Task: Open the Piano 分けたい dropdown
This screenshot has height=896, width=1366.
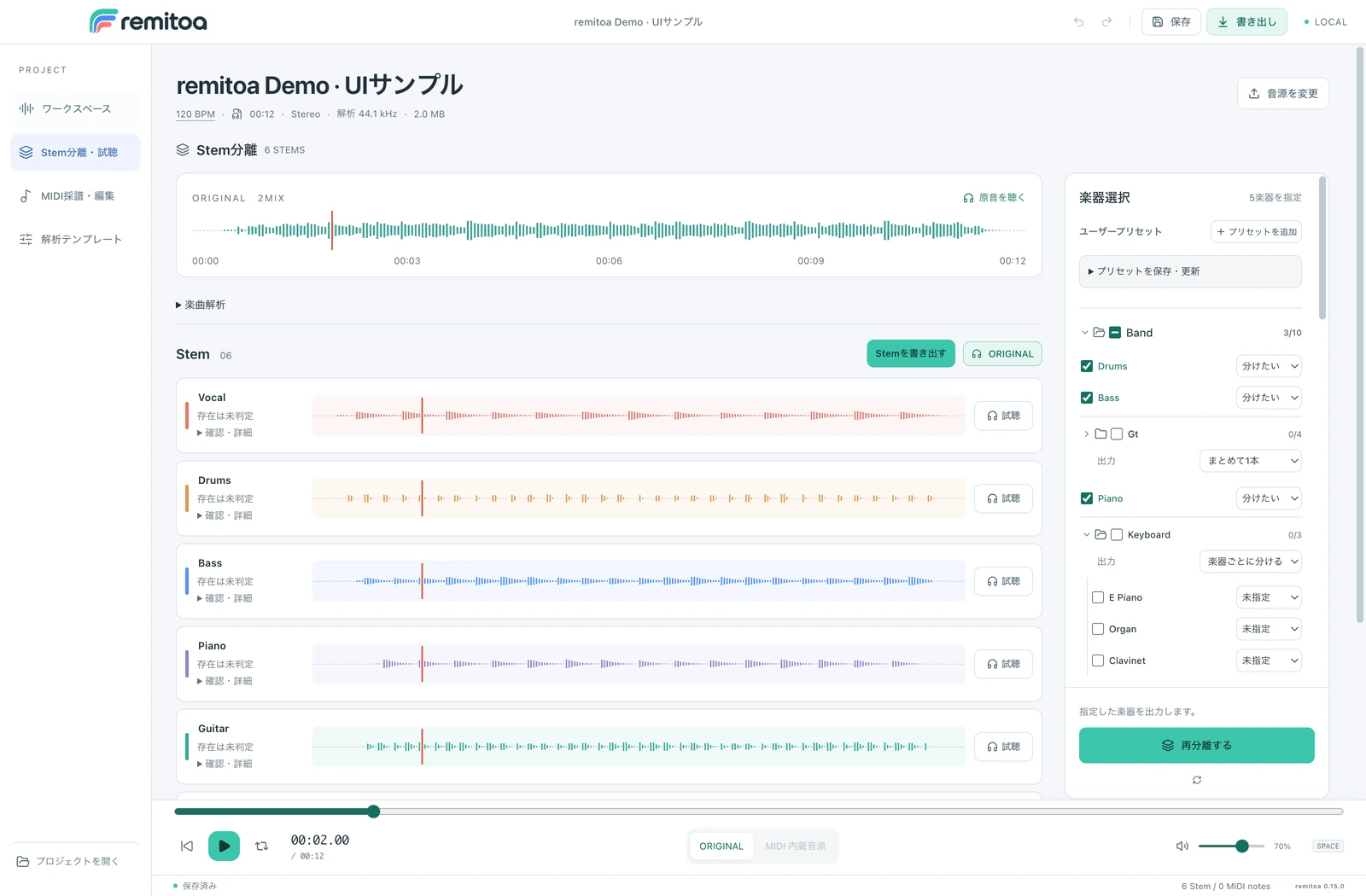Action: pyautogui.click(x=1269, y=498)
